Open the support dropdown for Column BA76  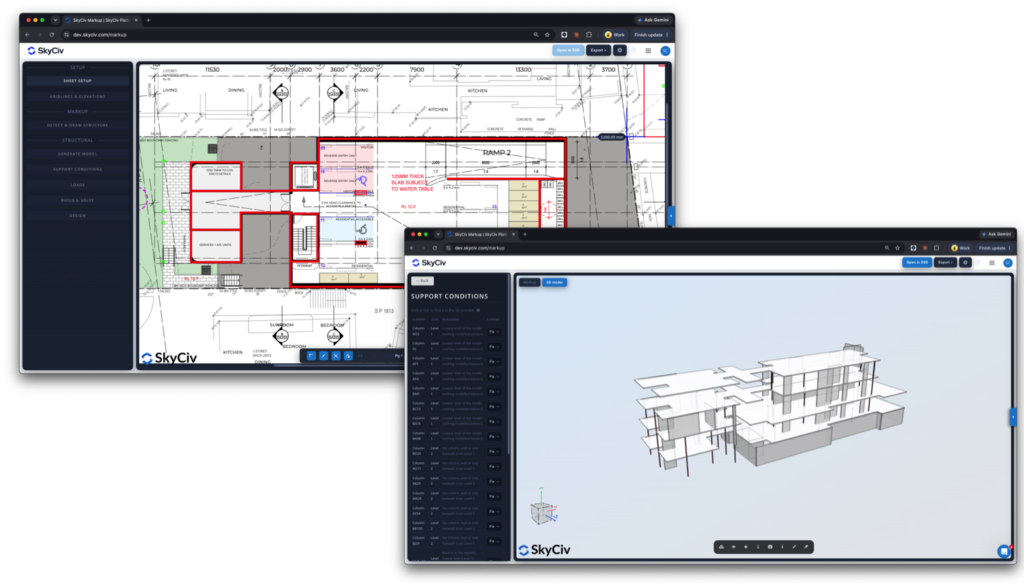pos(494,421)
